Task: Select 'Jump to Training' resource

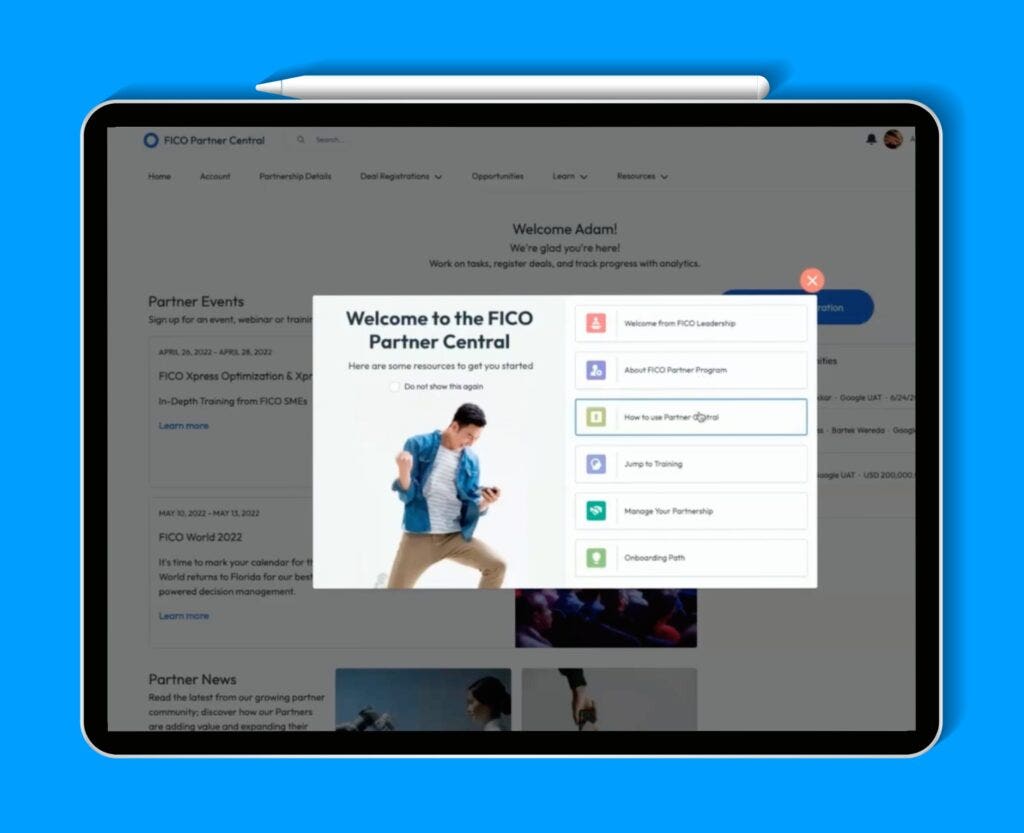Action: pyautogui.click(x=691, y=464)
